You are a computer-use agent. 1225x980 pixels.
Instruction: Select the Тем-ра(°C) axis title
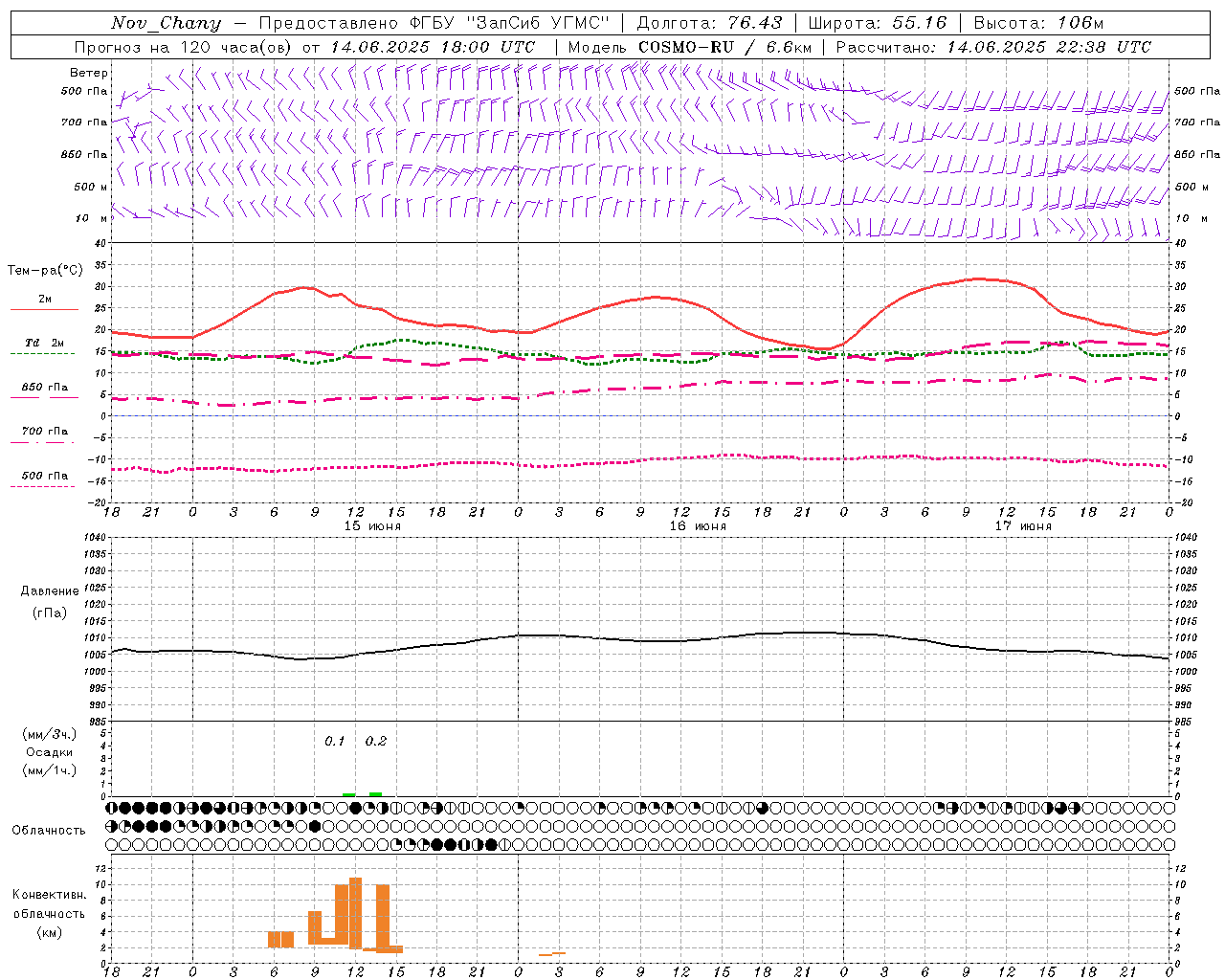(45, 271)
